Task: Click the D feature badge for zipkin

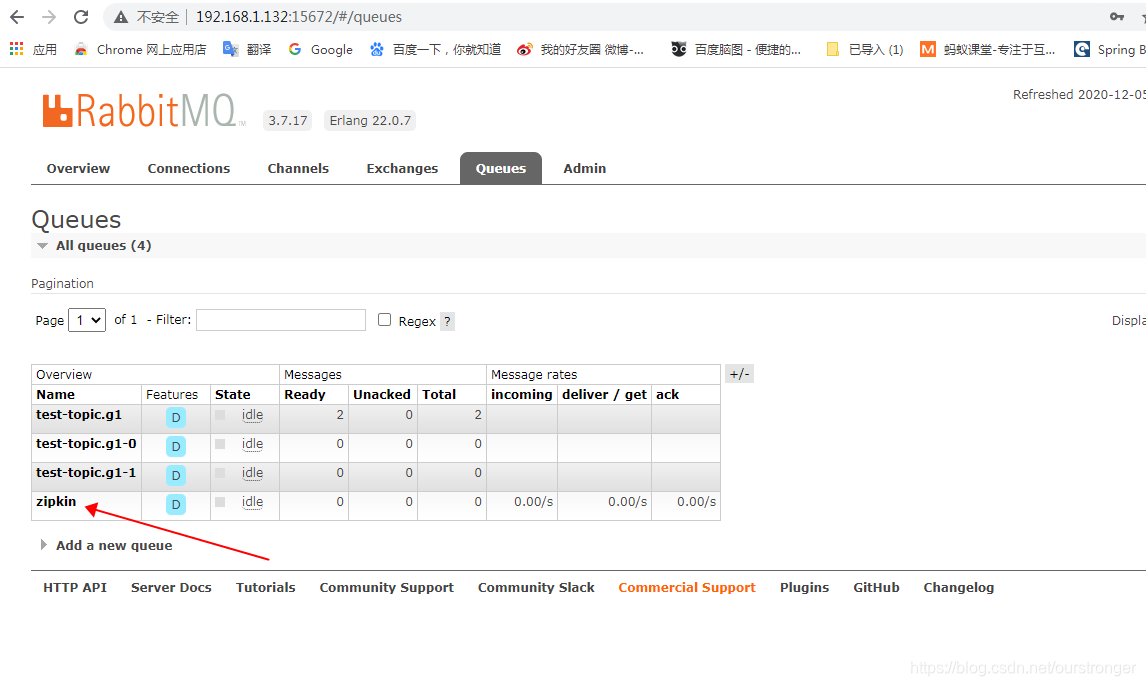Action: (175, 504)
